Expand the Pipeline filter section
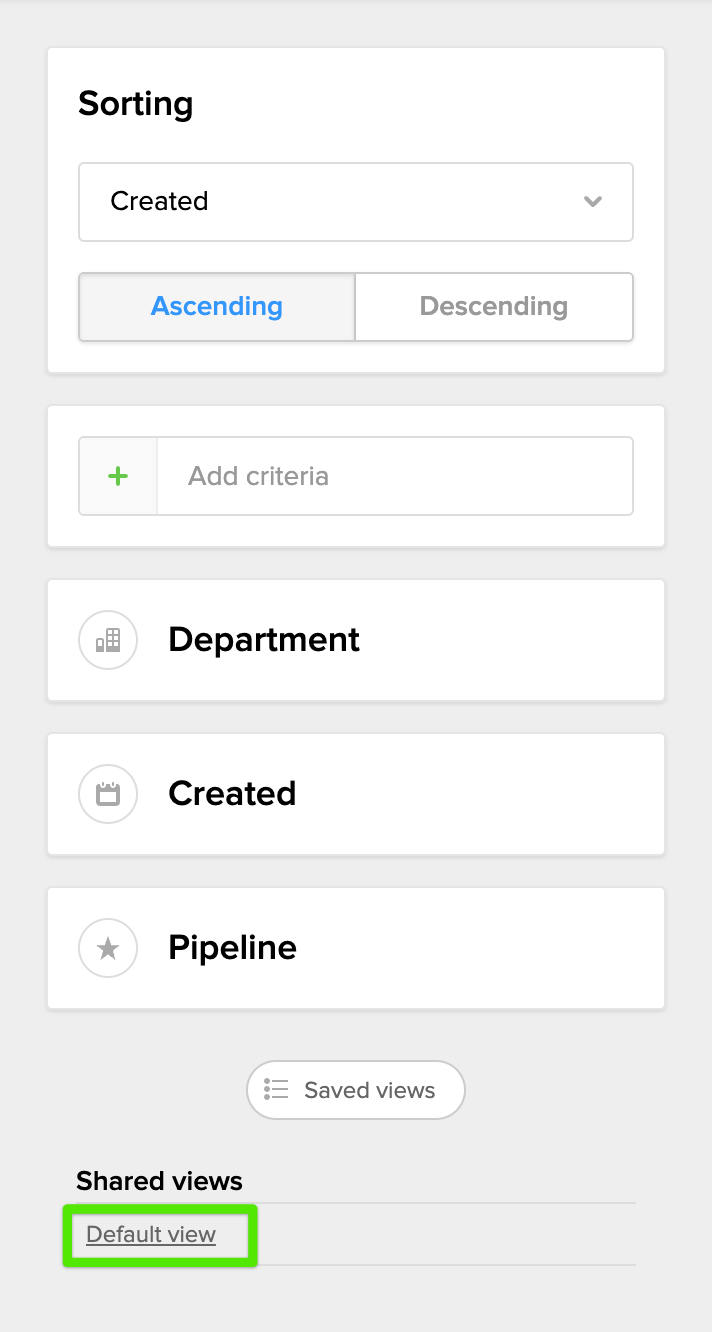 point(232,948)
